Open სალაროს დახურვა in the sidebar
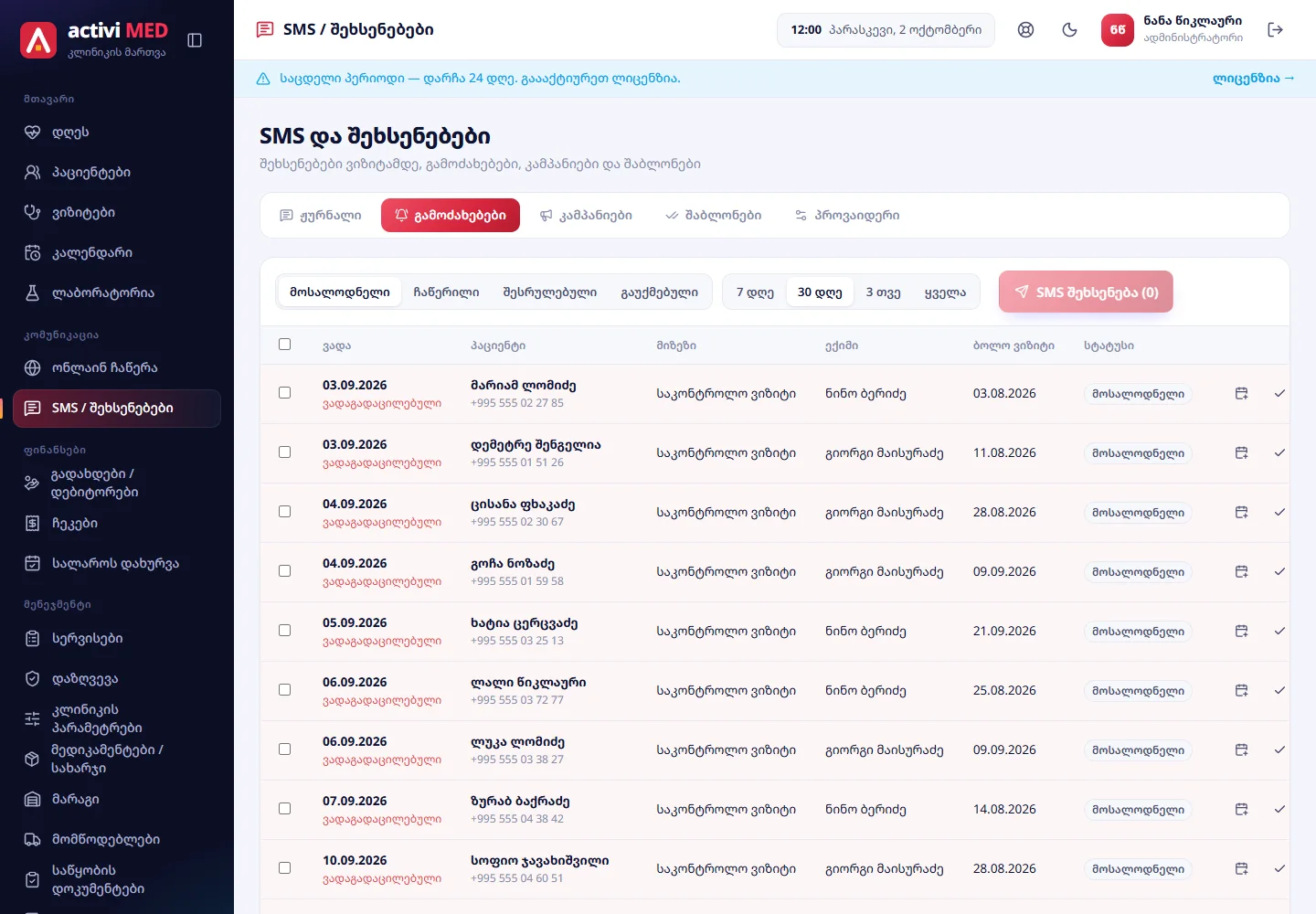Screen dimensions: 1316x914 click(x=117, y=564)
